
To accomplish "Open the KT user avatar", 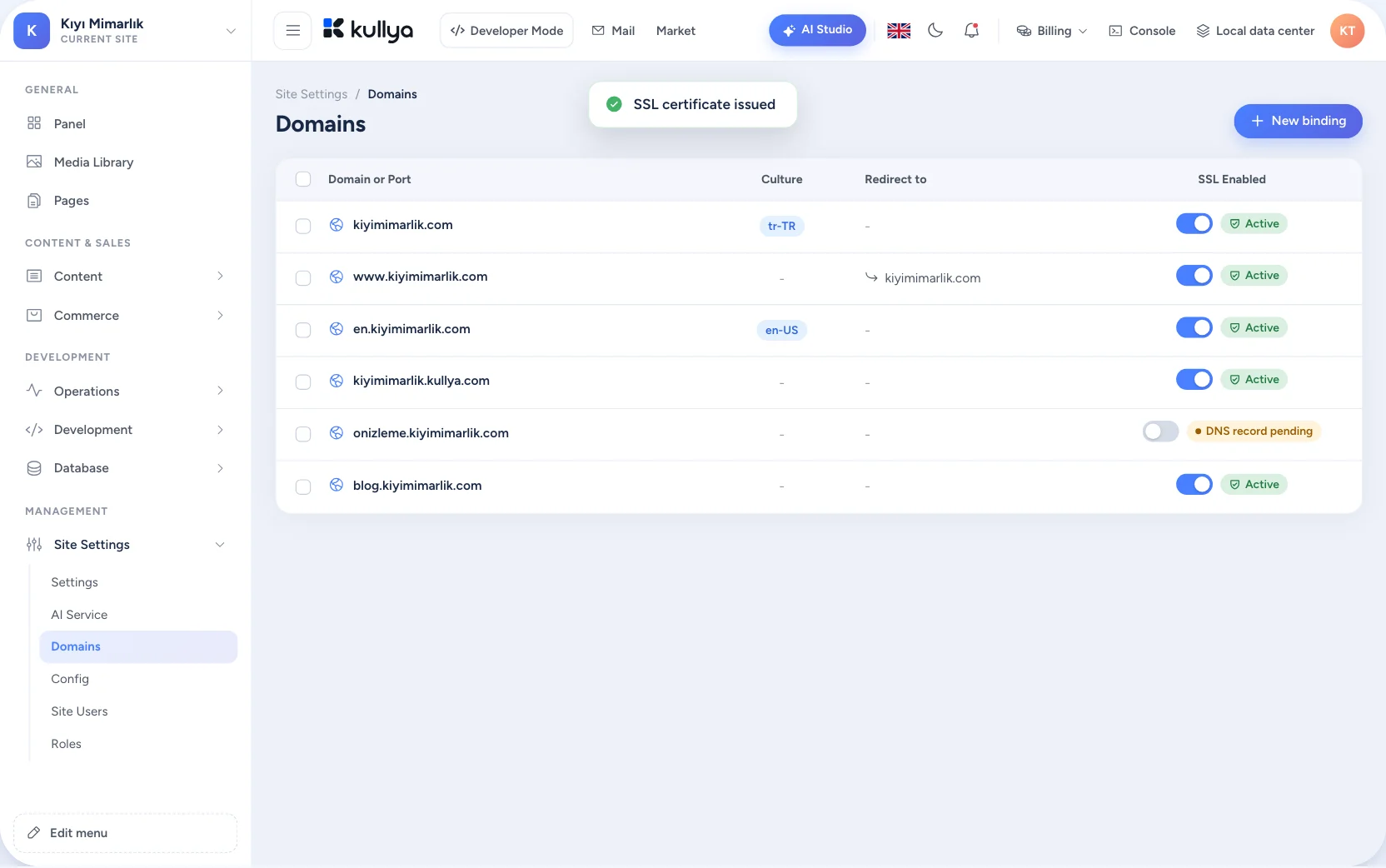I will (x=1347, y=31).
